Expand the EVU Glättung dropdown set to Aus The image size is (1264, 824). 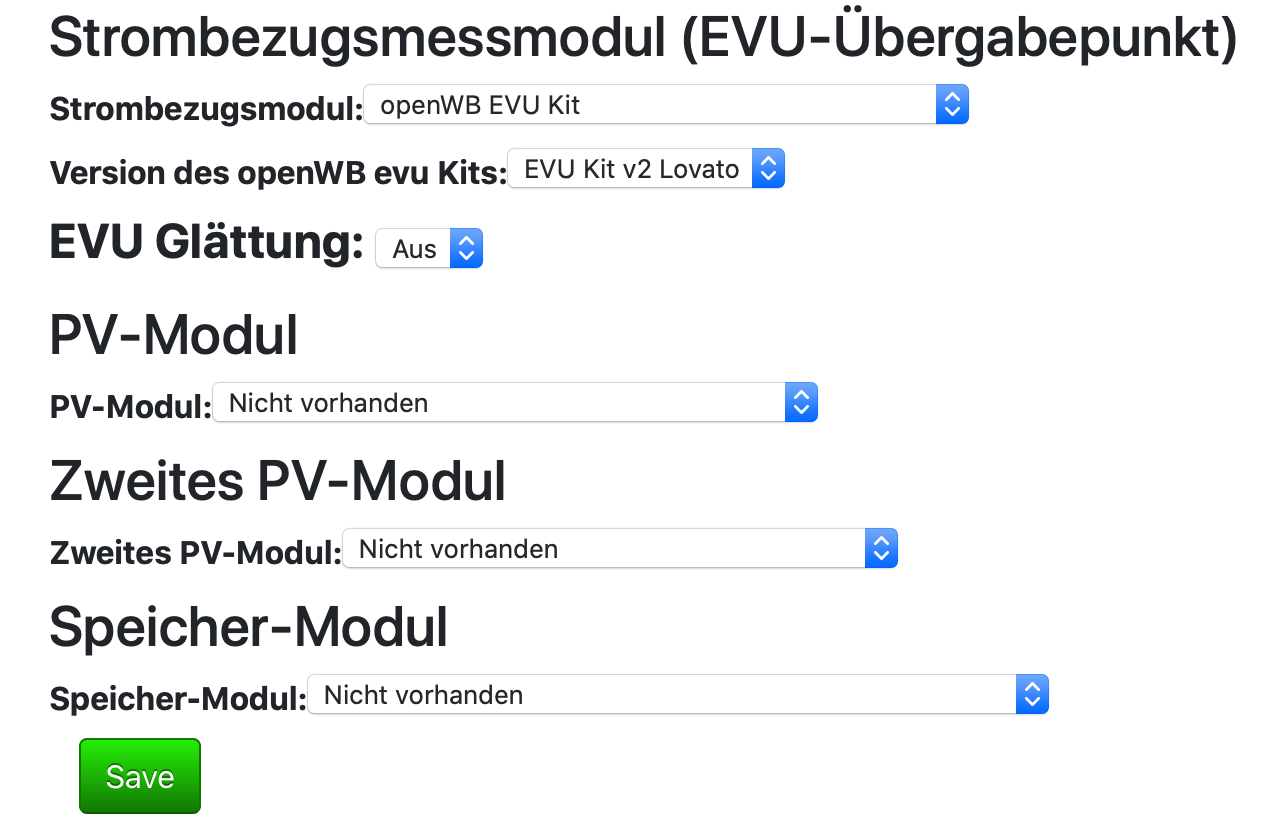(x=414, y=249)
